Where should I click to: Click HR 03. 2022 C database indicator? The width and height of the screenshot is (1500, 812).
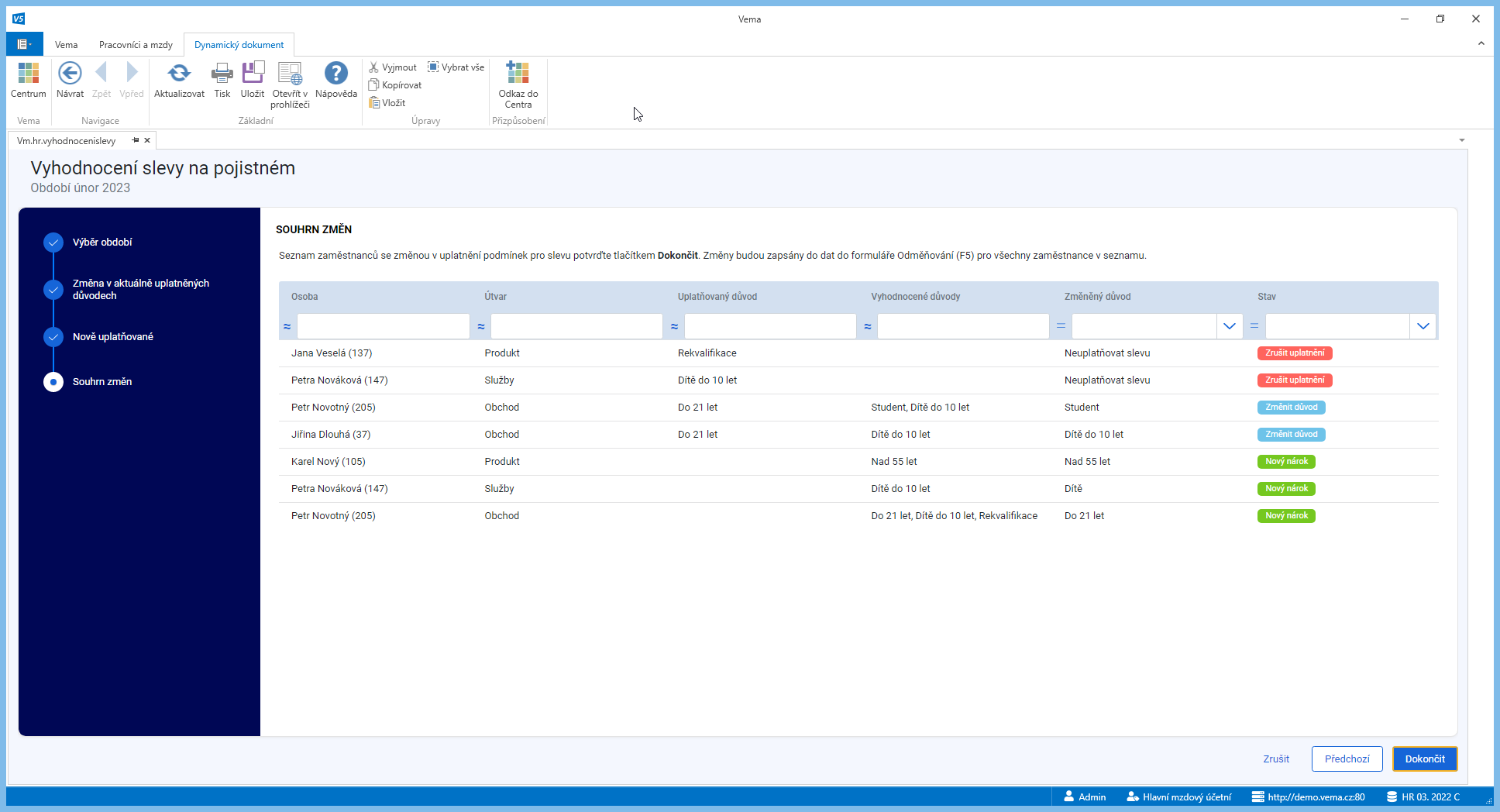coord(1423,797)
